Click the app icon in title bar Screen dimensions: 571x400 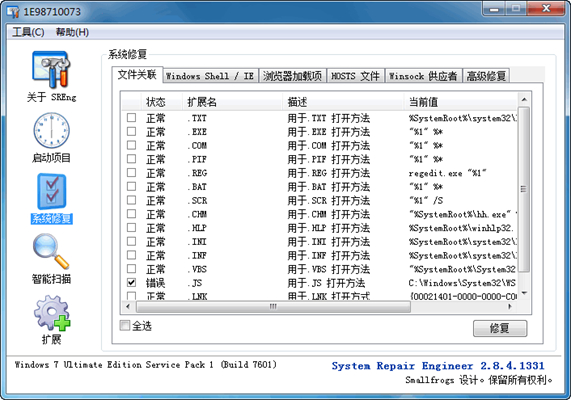(x=13, y=12)
